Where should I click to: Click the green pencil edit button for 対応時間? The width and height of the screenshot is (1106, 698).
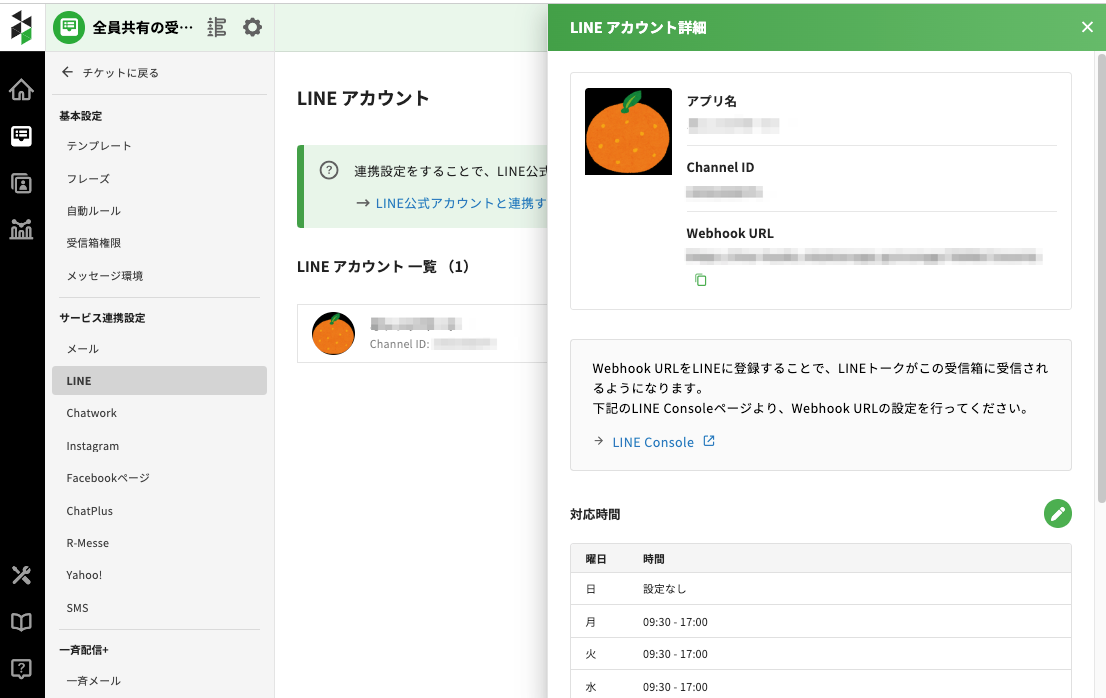1057,513
